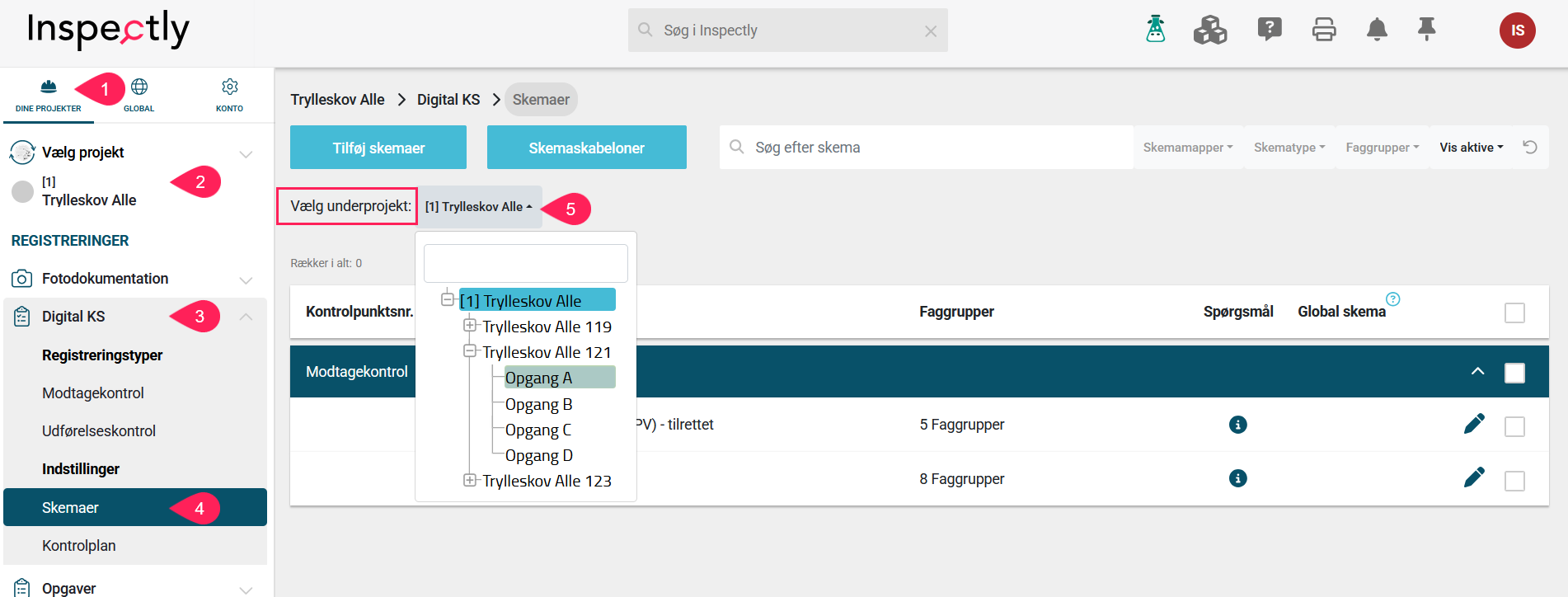Click the Fotodokumentation camera icon
1568x597 pixels.
click(22, 279)
